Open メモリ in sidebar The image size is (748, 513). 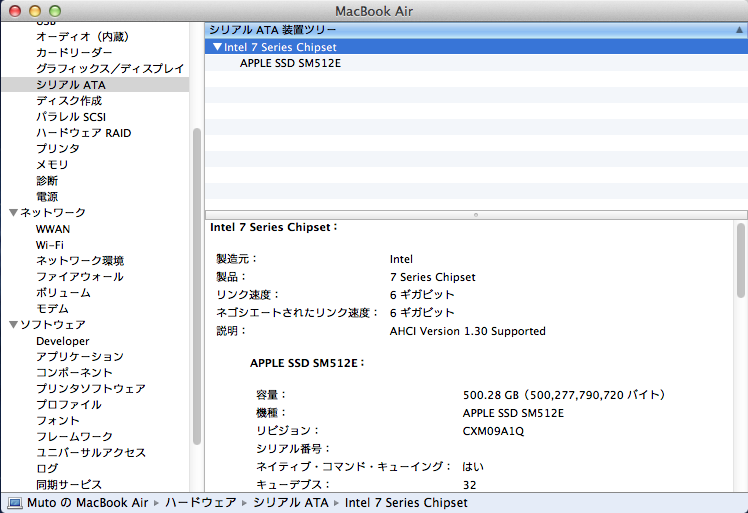click(x=52, y=165)
